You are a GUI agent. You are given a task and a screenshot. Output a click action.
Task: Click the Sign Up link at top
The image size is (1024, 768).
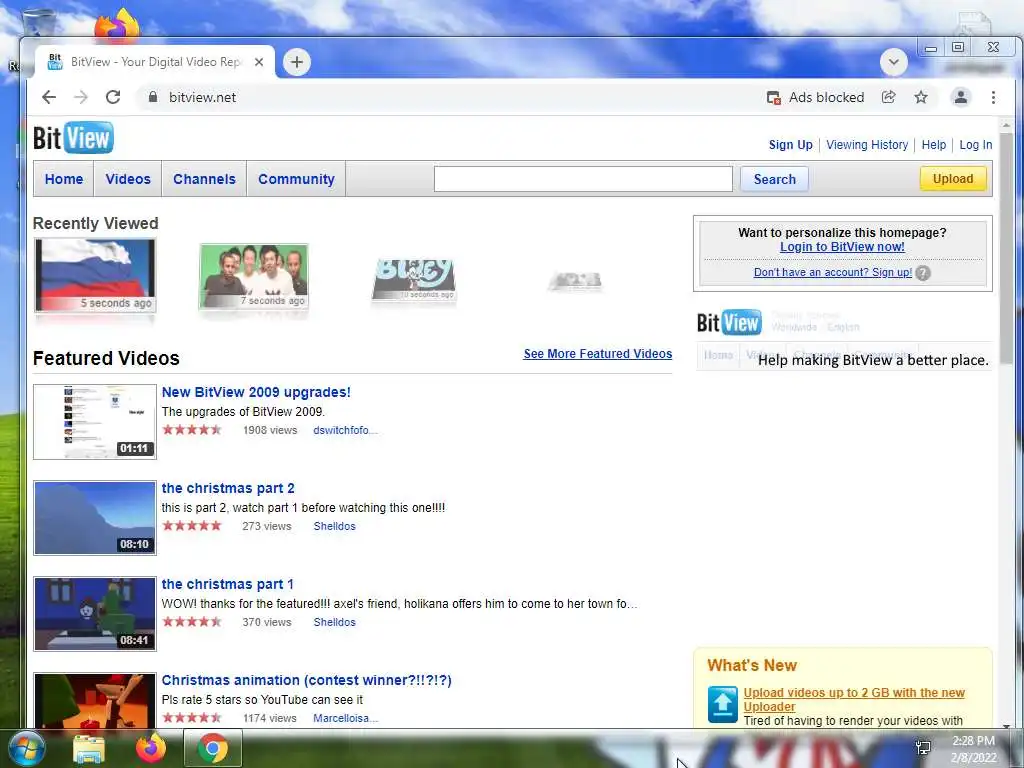[790, 145]
